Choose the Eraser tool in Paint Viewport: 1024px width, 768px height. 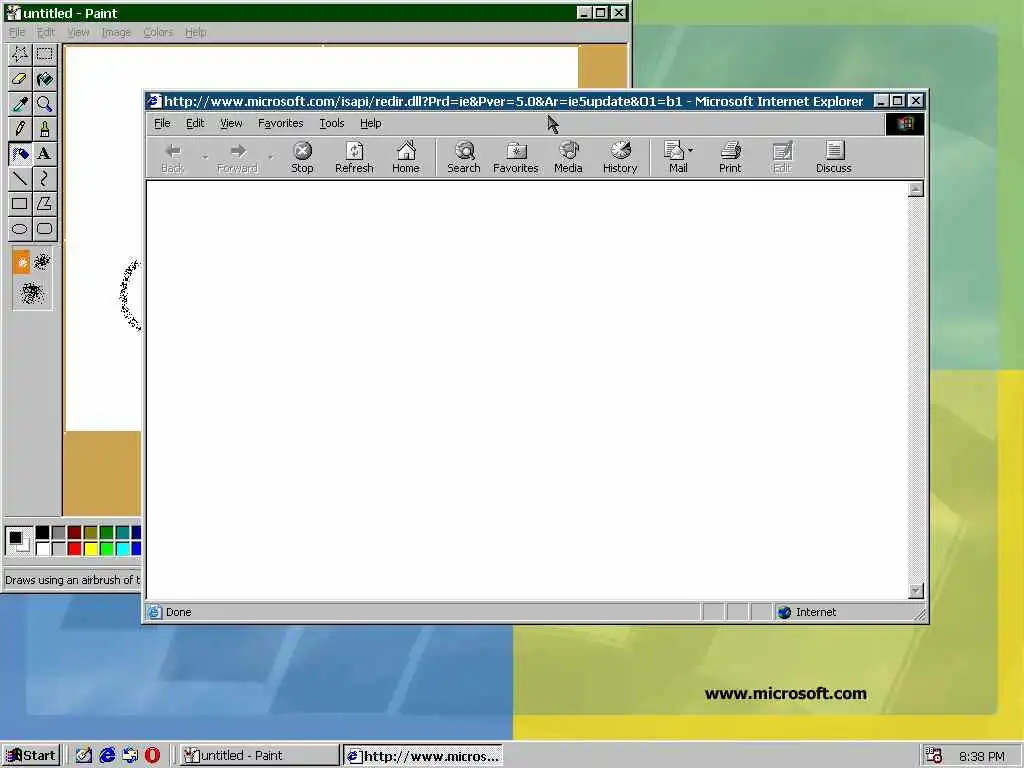pos(20,79)
